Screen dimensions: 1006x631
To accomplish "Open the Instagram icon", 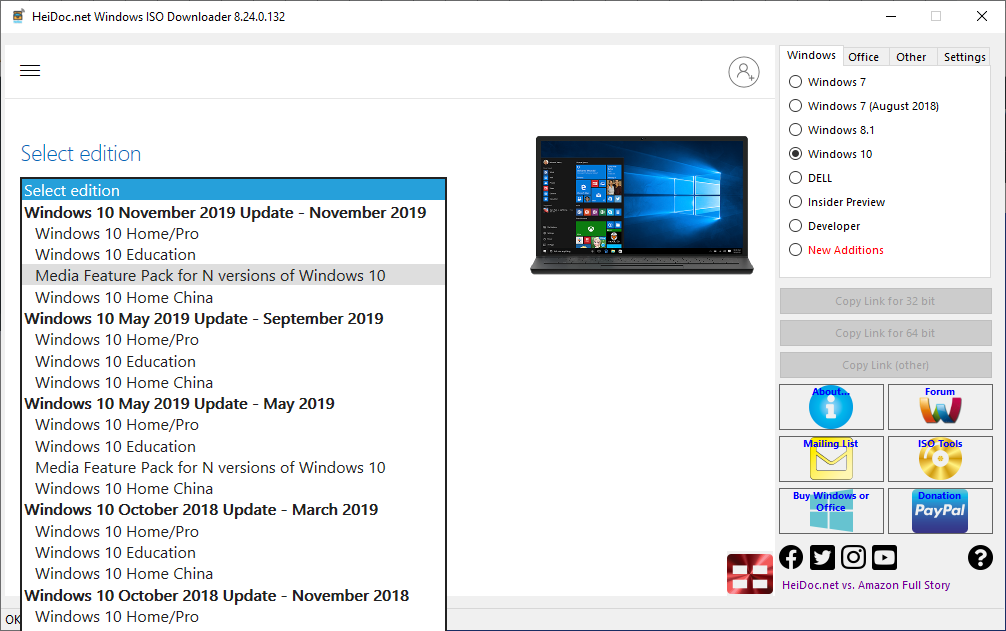I will [x=853, y=557].
